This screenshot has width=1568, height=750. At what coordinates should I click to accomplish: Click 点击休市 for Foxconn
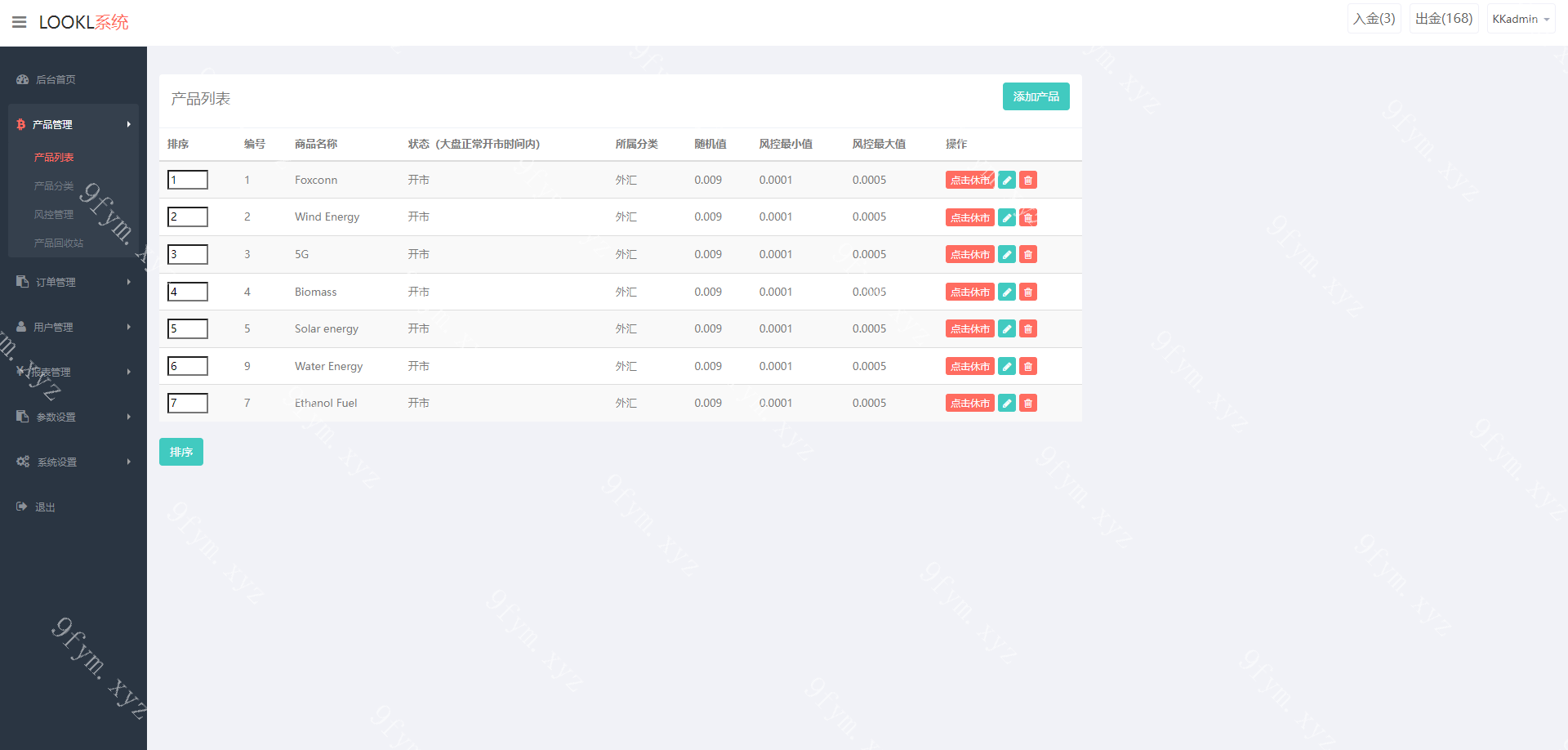click(970, 180)
